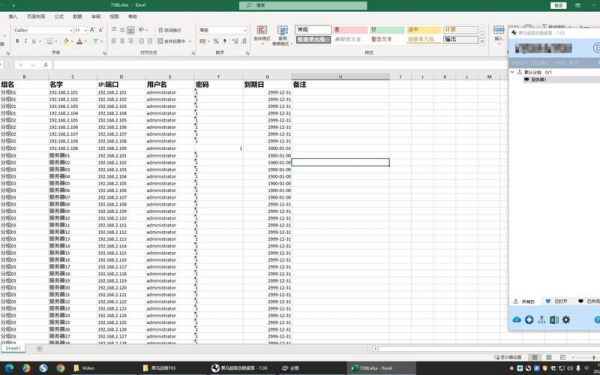Apply the red Bad cell style

pyautogui.click(x=350, y=29)
